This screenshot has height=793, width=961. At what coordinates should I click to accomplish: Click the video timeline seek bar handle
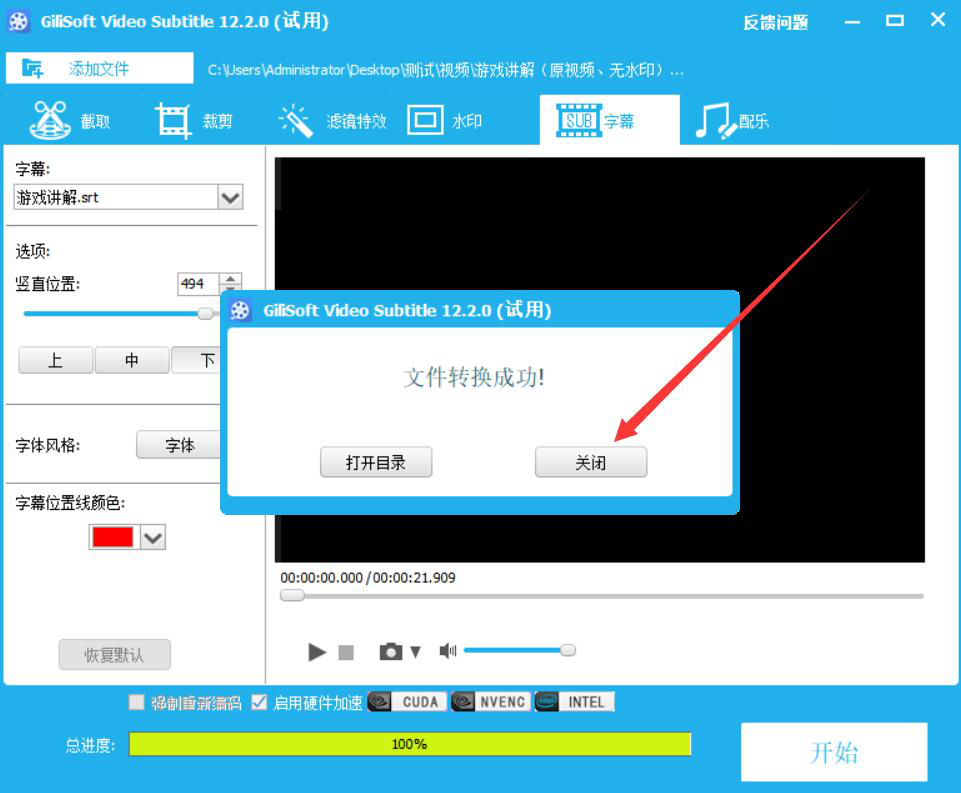pos(292,595)
